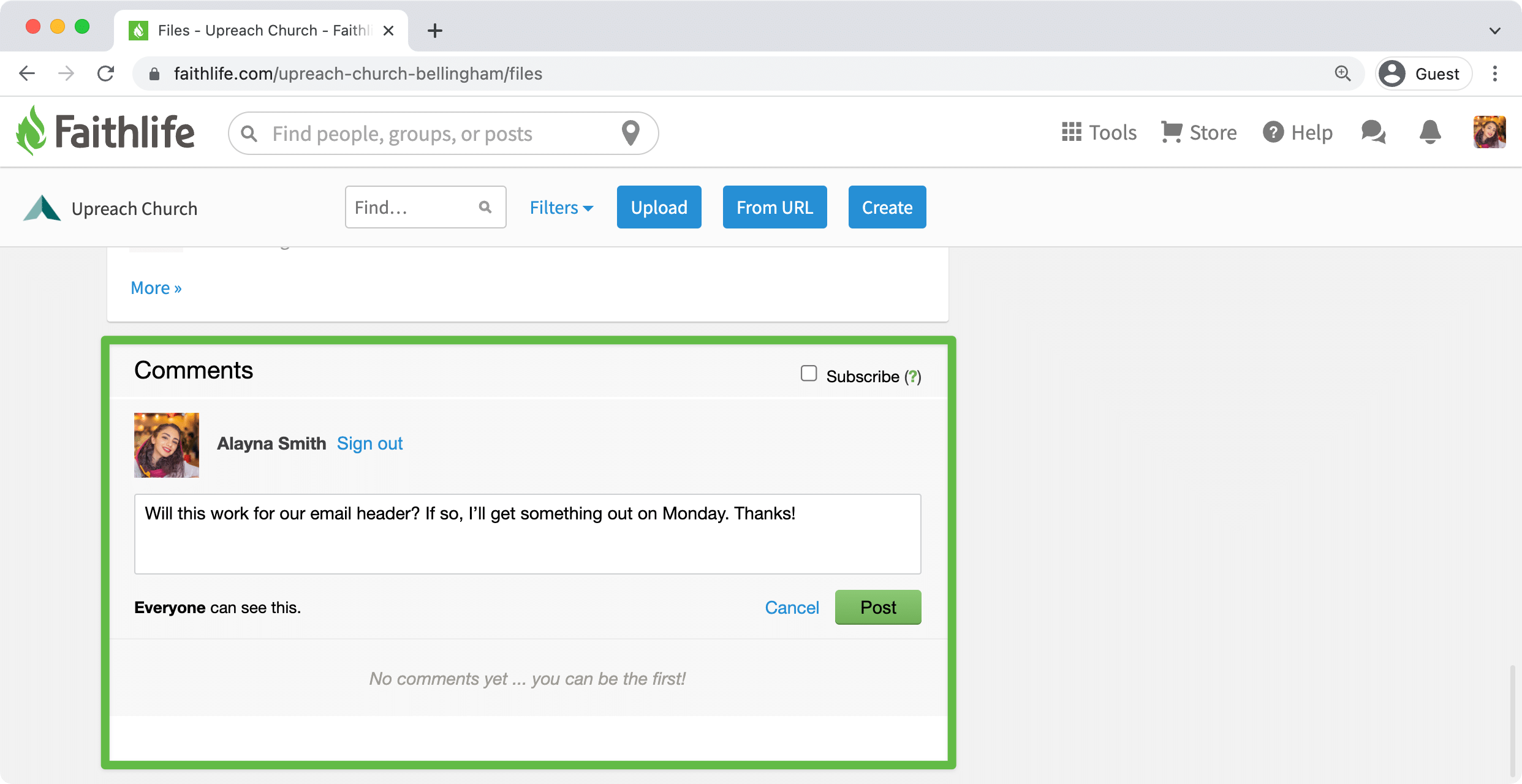This screenshot has width=1522, height=784.
Task: Post the comment
Action: (878, 607)
